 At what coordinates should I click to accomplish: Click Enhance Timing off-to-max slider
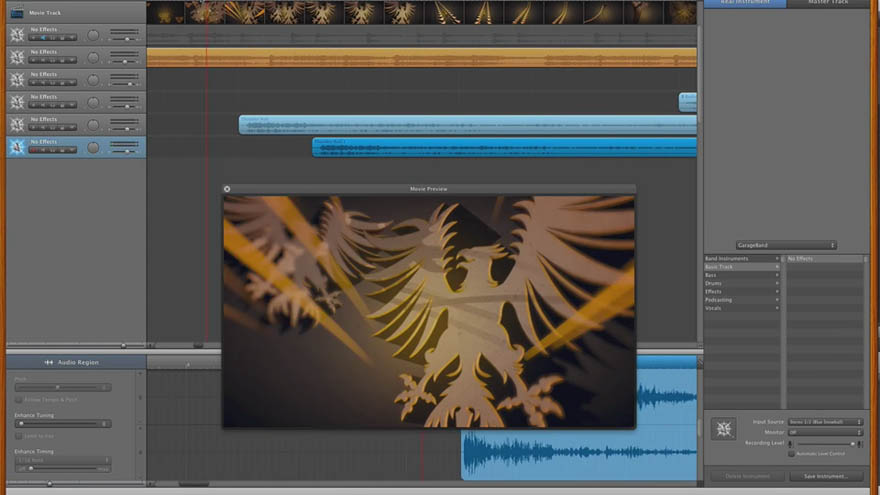pos(63,469)
